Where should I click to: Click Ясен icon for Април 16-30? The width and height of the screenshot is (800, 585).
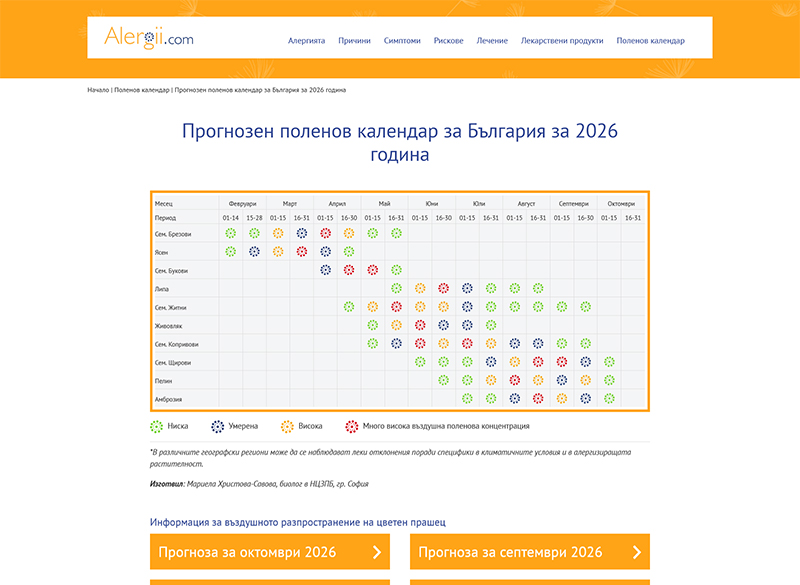(x=349, y=251)
